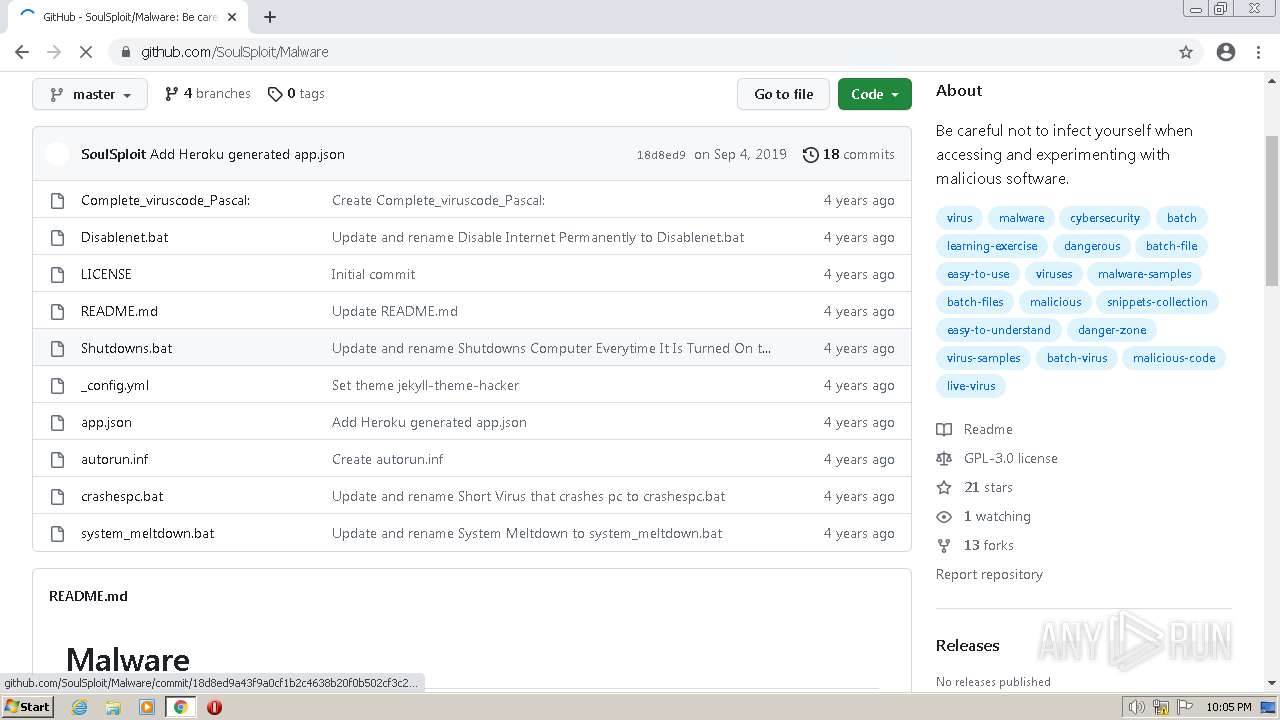
Task: Click the book icon beside Readme
Action: [x=944, y=429]
